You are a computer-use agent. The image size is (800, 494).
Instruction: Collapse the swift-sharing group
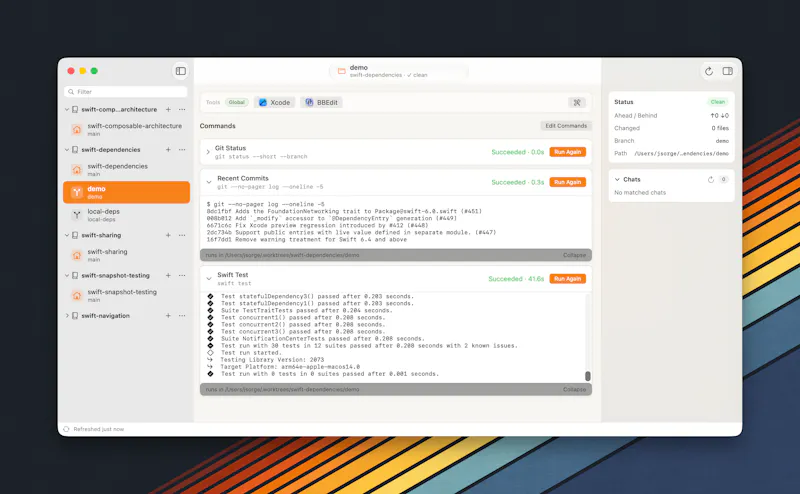[x=67, y=235]
